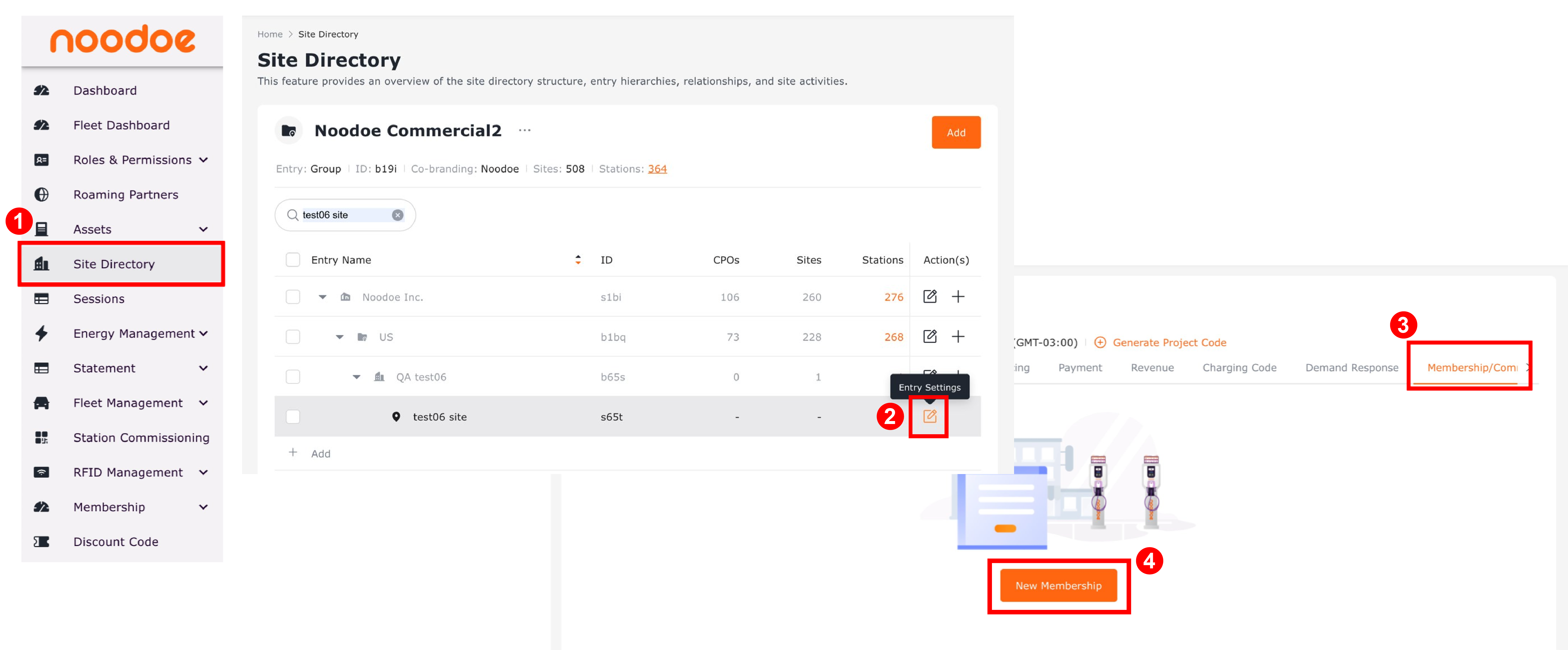Image resolution: width=1568 pixels, height=650 pixels.
Task: Click the noodoe logo
Action: tap(122, 39)
